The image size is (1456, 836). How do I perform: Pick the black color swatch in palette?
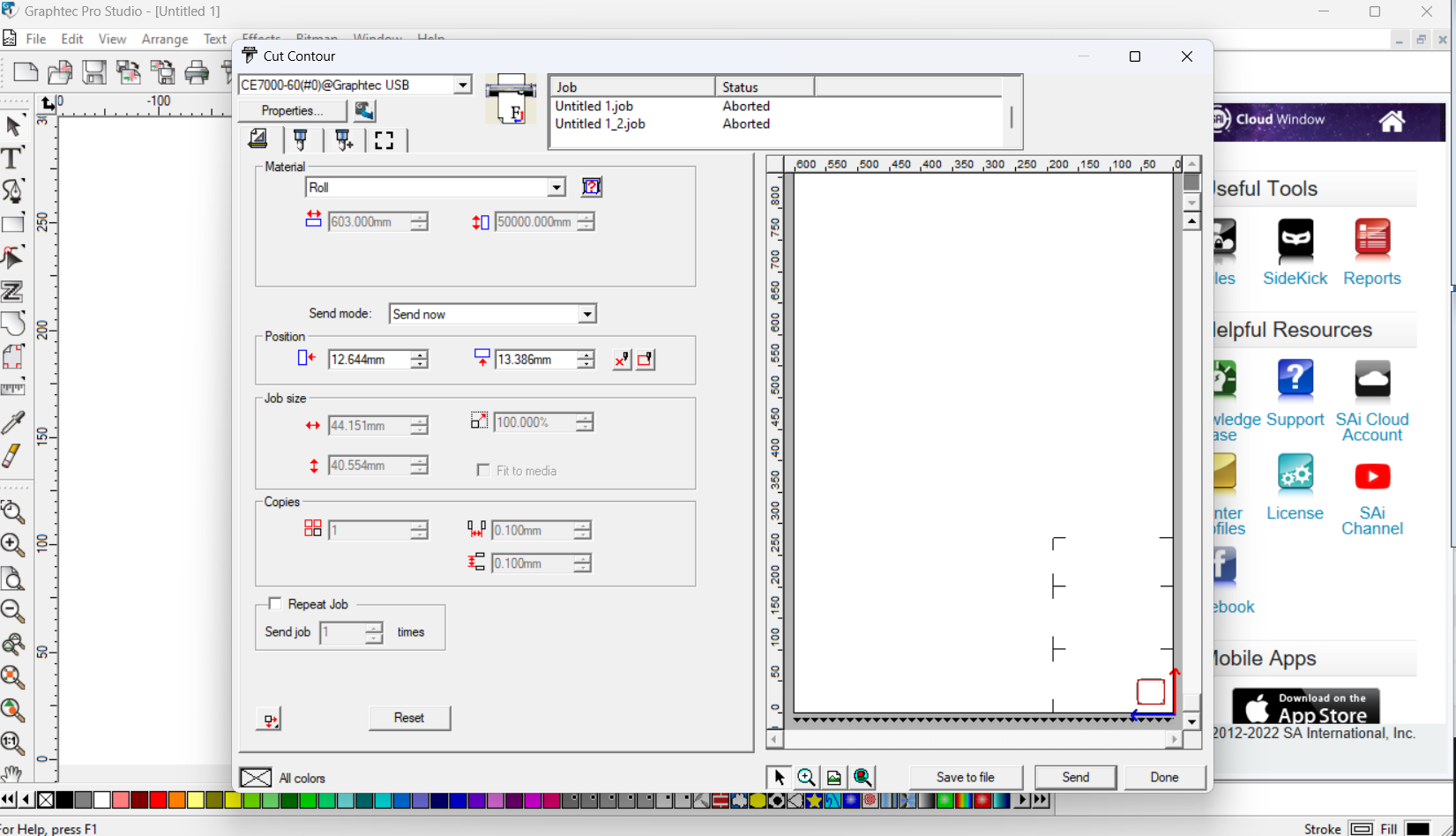coord(64,800)
